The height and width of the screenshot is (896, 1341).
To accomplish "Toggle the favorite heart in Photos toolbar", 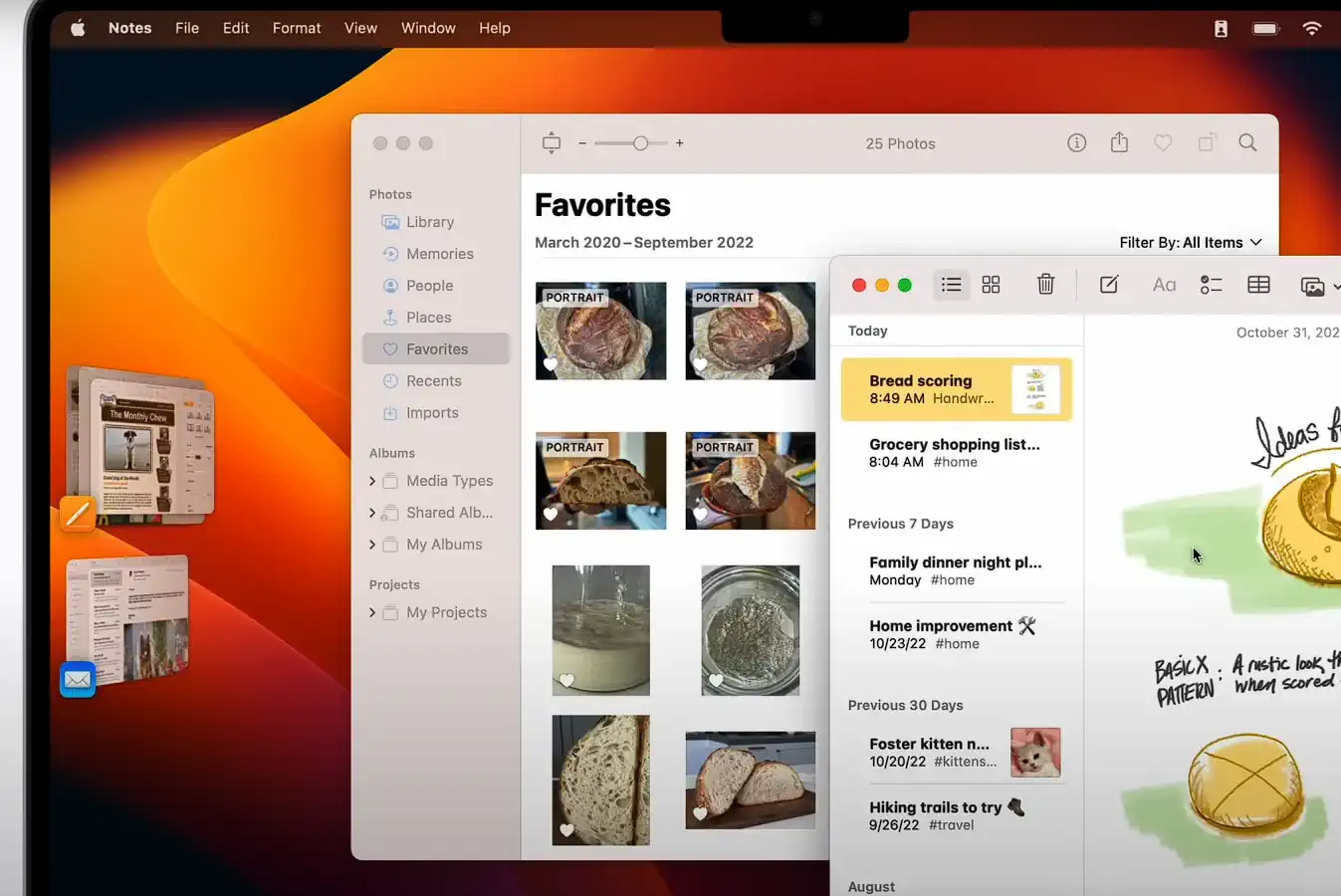I will coord(1163,143).
